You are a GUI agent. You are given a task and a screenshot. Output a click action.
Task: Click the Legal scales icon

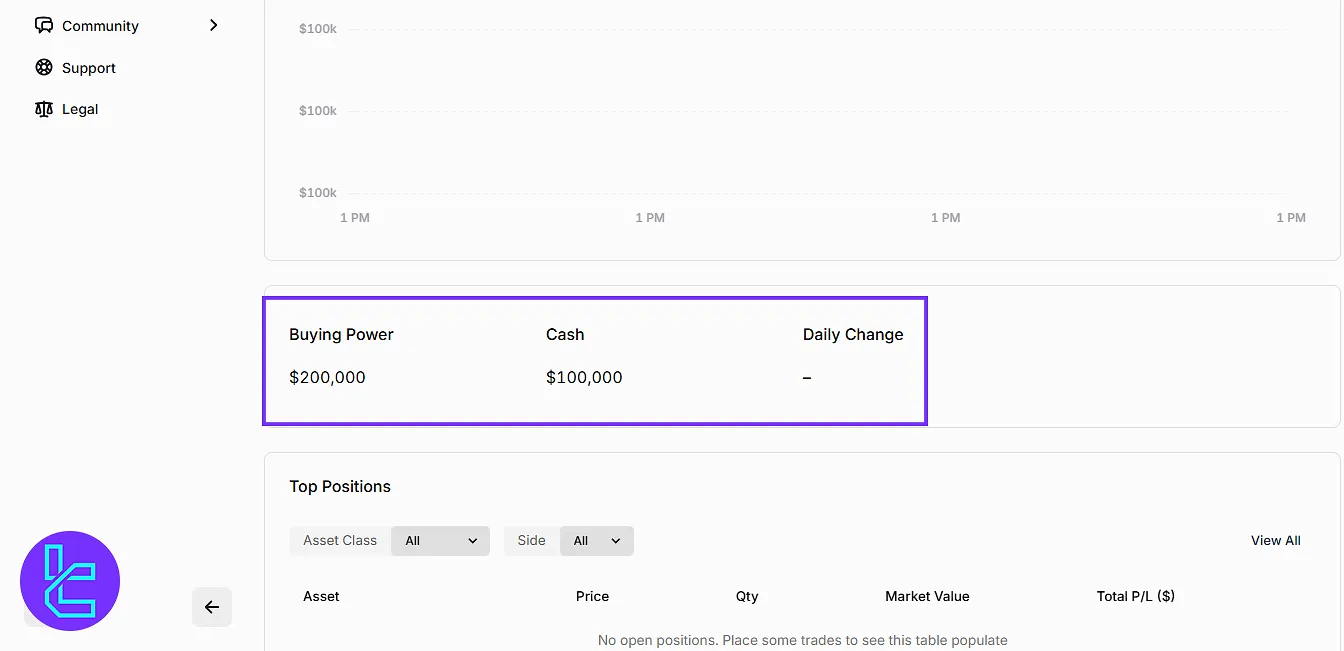(44, 109)
